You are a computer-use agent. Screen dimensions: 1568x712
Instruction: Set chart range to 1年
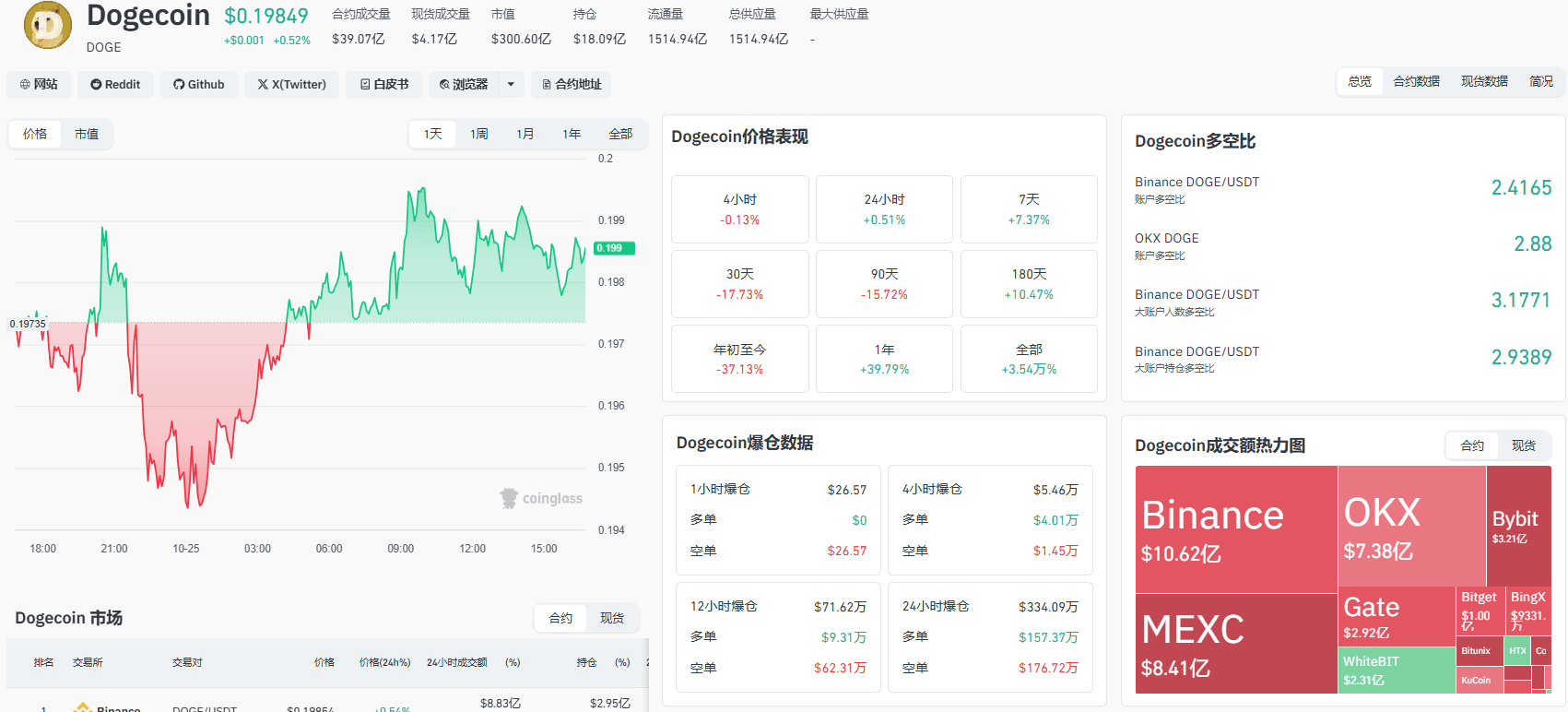572,134
